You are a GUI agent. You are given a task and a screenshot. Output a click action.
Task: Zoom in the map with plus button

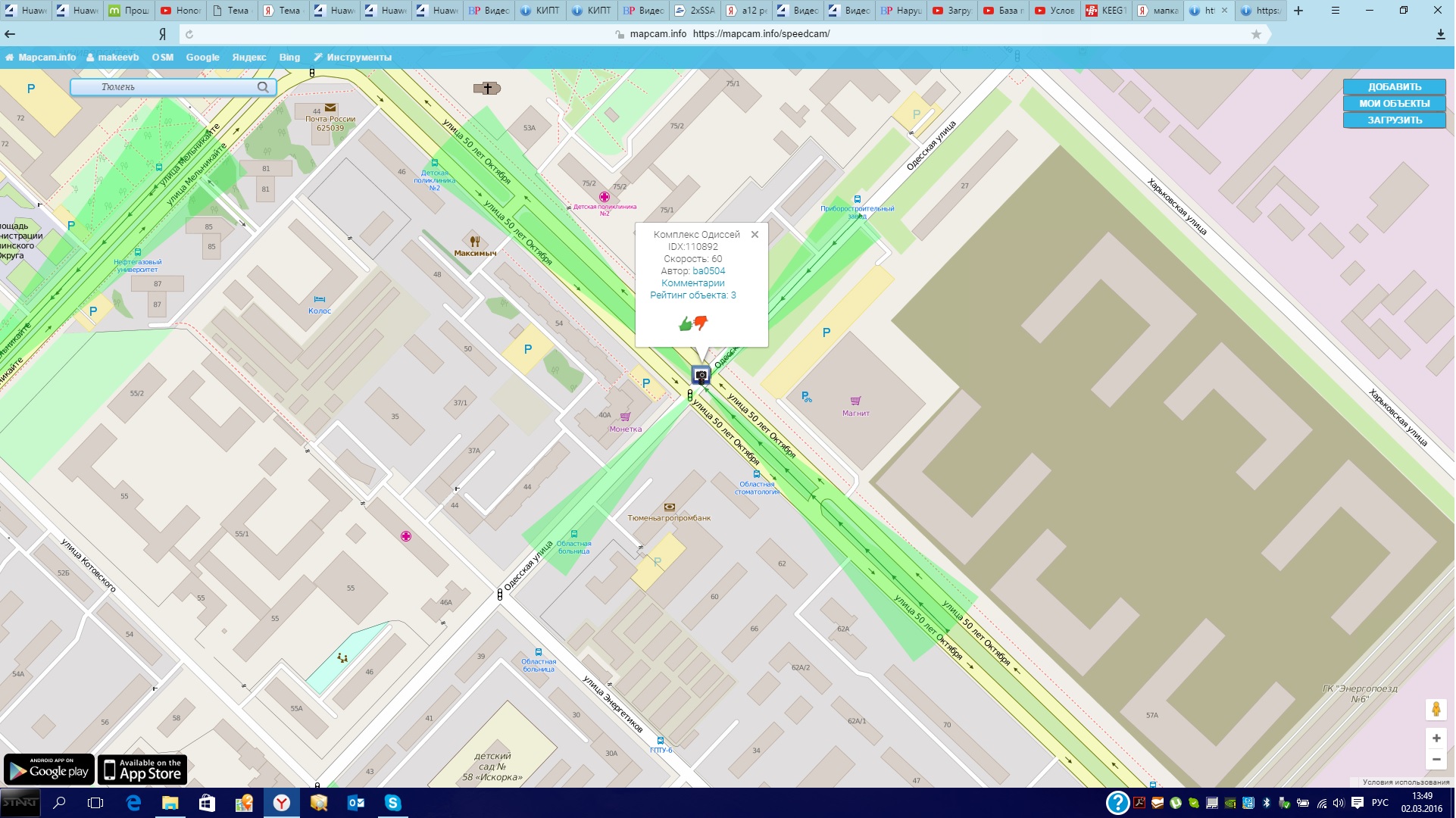(x=1436, y=738)
